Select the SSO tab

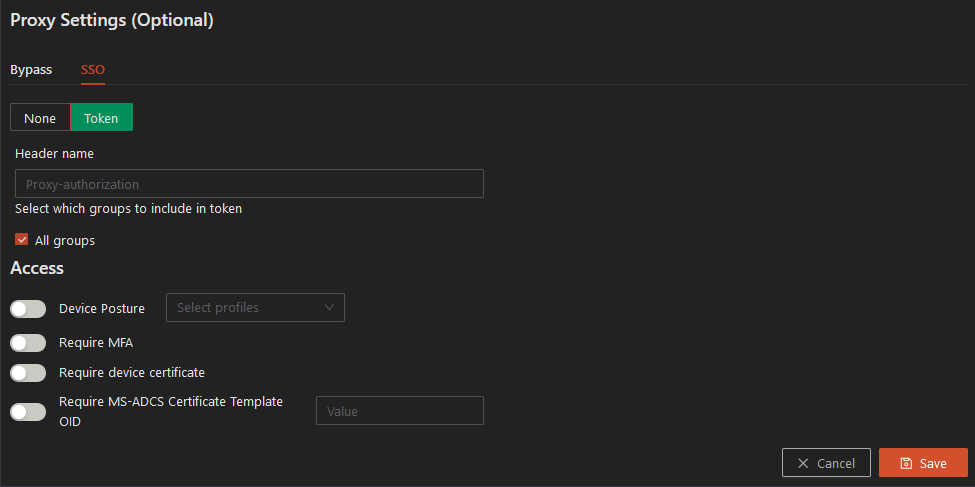click(93, 70)
